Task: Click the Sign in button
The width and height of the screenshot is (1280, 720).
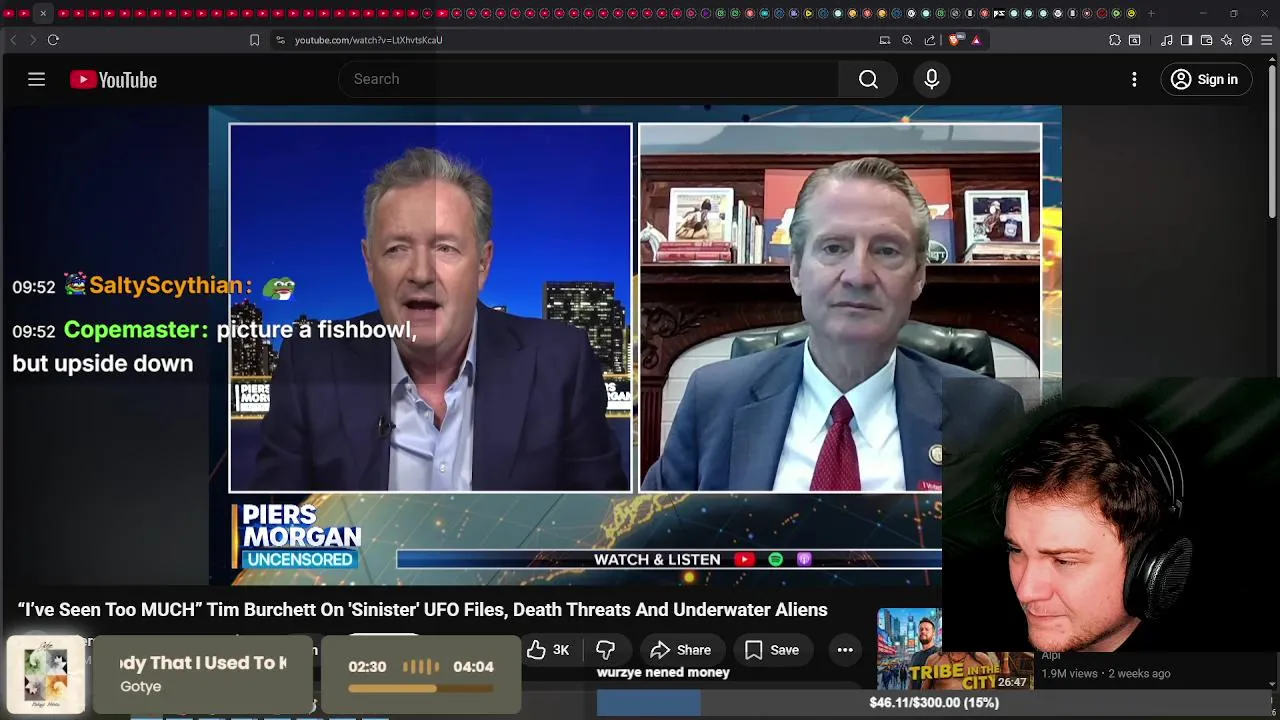Action: (1205, 79)
